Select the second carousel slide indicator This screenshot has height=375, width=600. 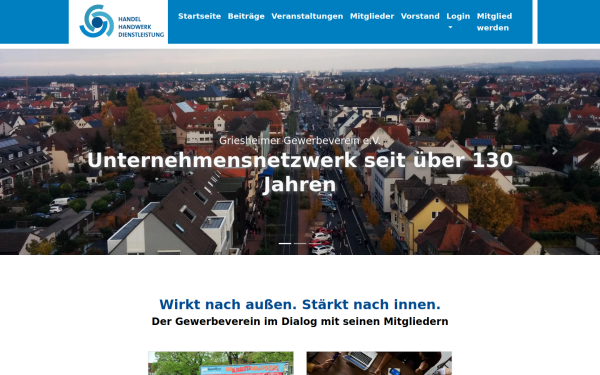point(300,243)
